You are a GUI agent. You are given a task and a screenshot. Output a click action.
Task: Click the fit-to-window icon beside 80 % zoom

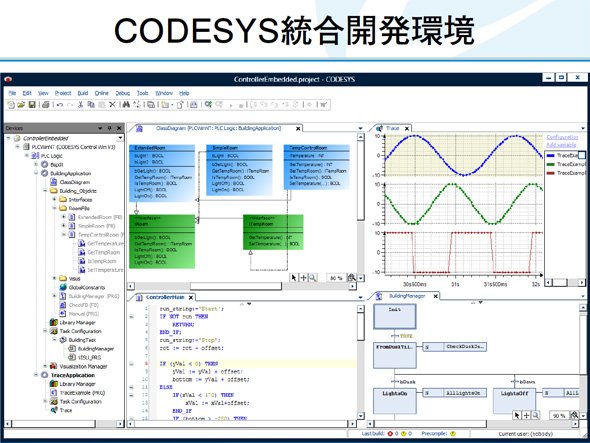[x=351, y=278]
